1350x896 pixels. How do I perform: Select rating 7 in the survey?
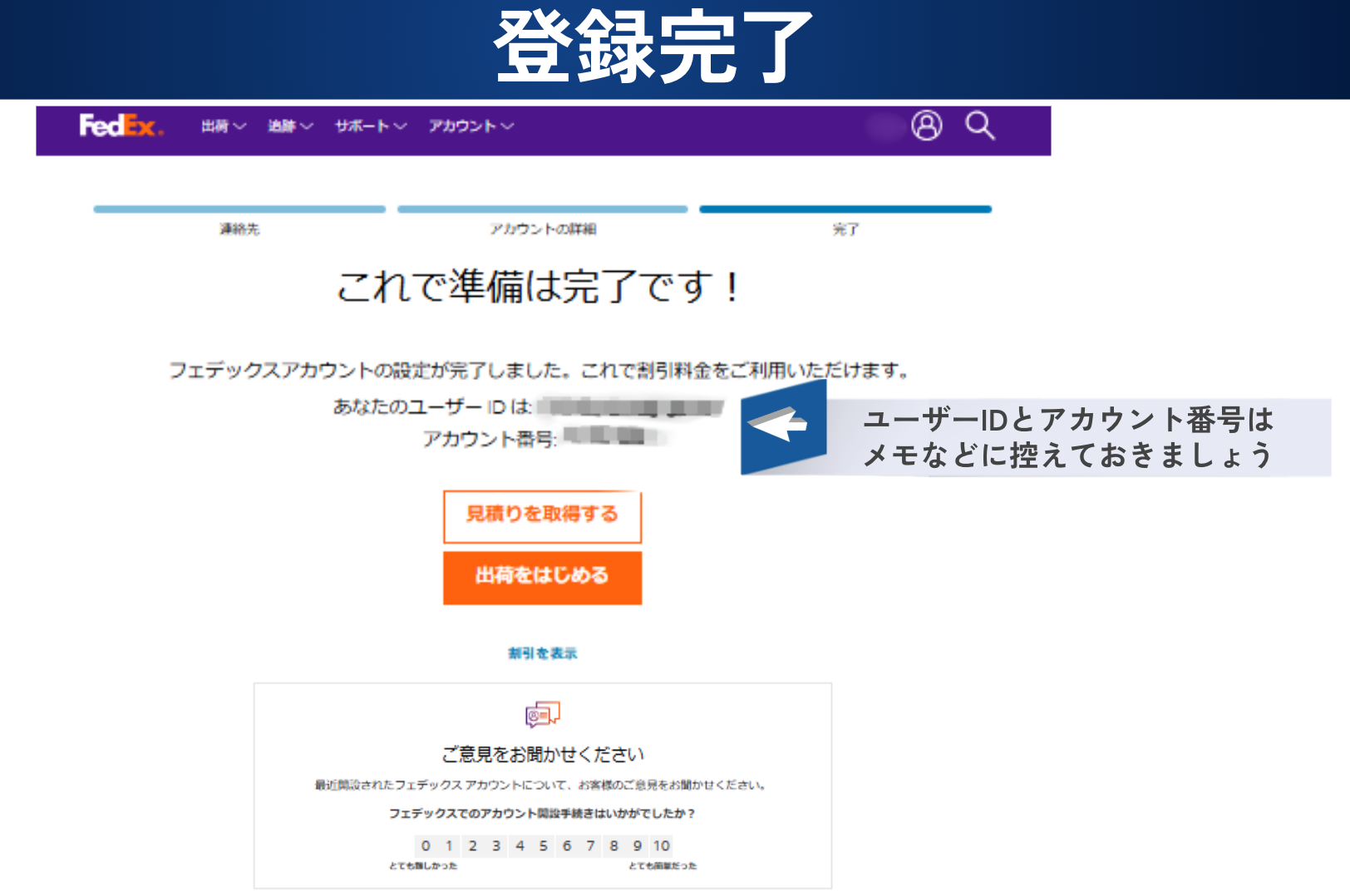[590, 846]
